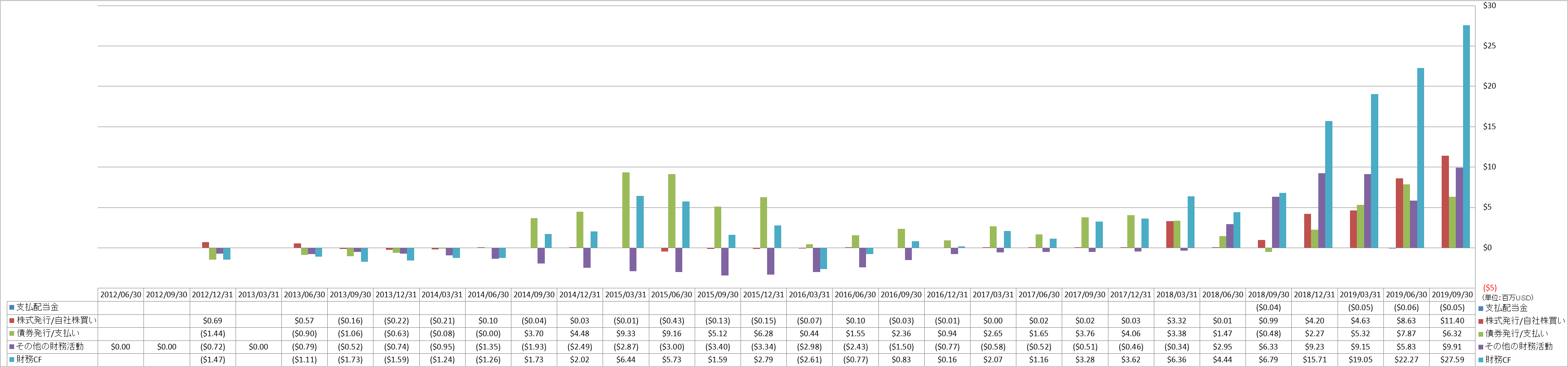Click the blue 支払配当金 legend key in the table row header

click(x=12, y=308)
